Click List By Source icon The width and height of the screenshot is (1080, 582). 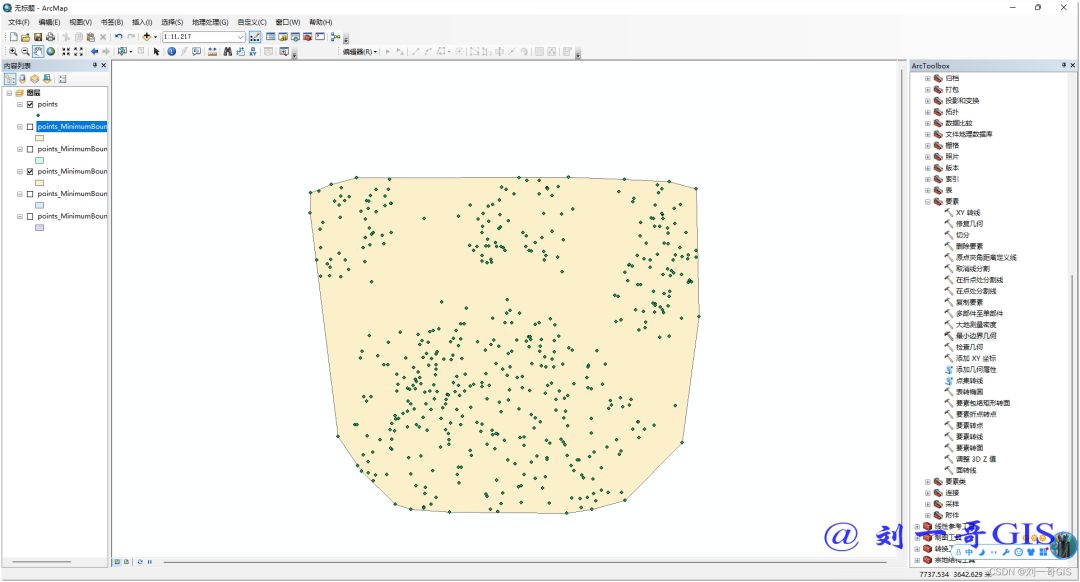22,79
